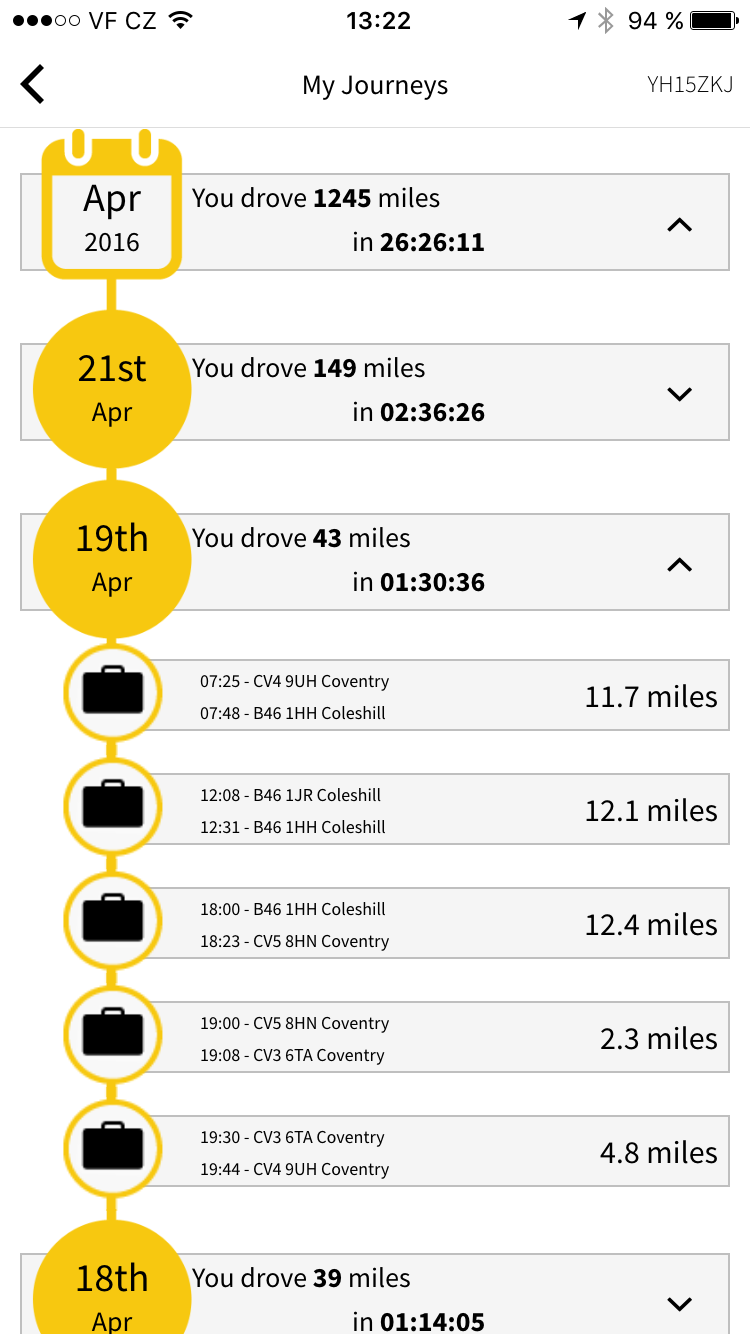Viewport: 750px width, 1334px height.
Task: Expand the 21st Apr journeys
Action: click(x=679, y=394)
